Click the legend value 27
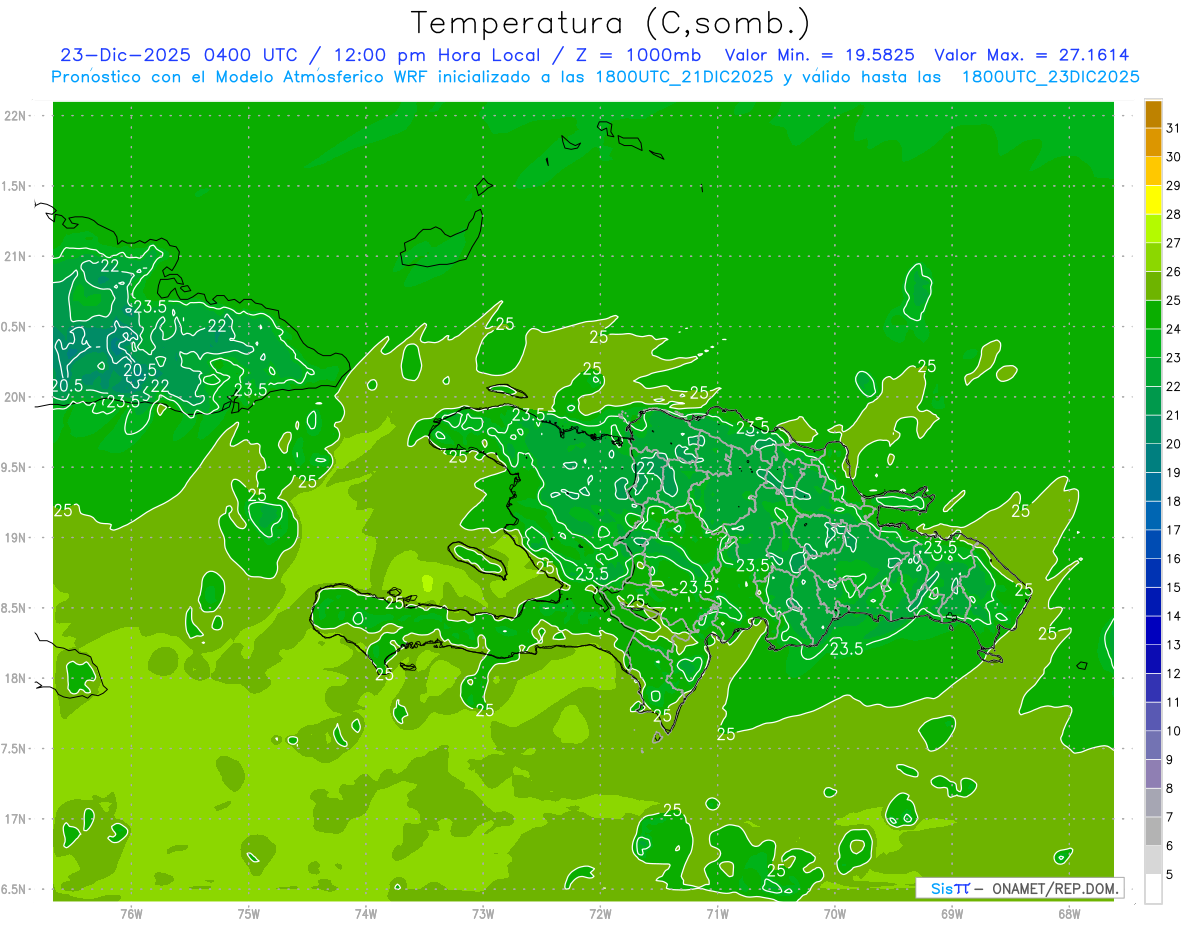1200x927 pixels. point(1174,243)
